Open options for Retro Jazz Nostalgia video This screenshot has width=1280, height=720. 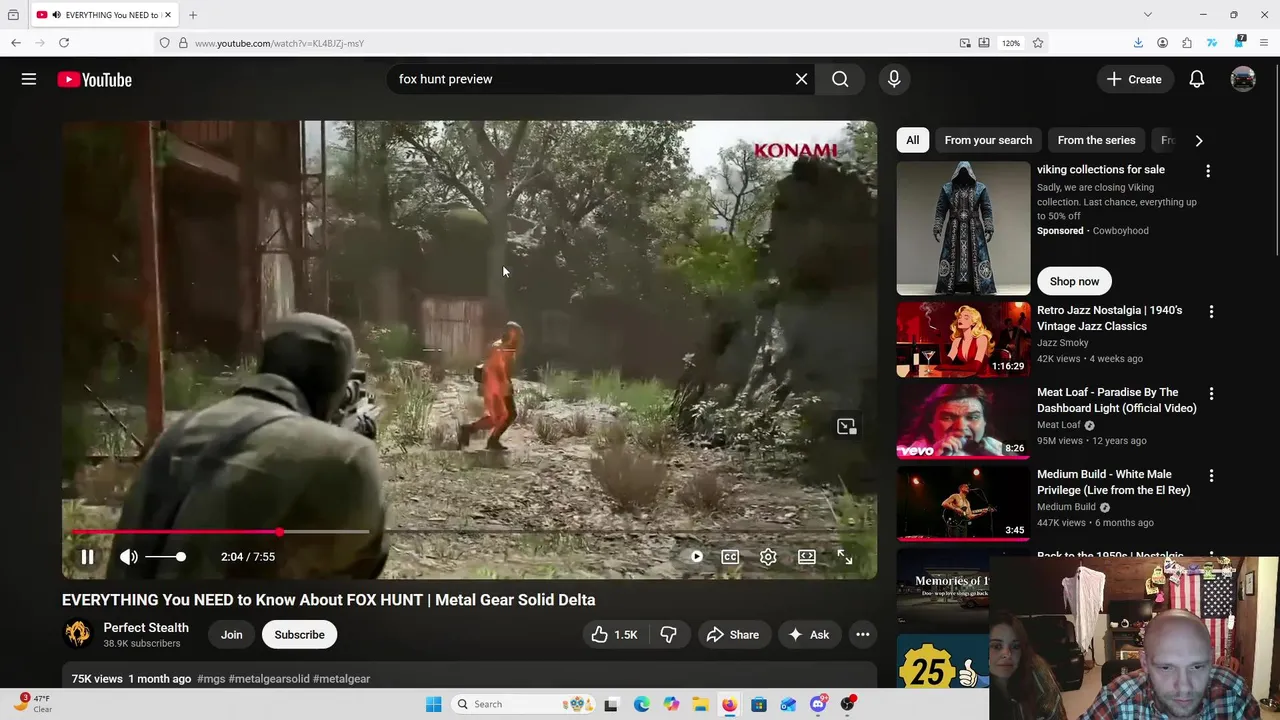coord(1211,312)
